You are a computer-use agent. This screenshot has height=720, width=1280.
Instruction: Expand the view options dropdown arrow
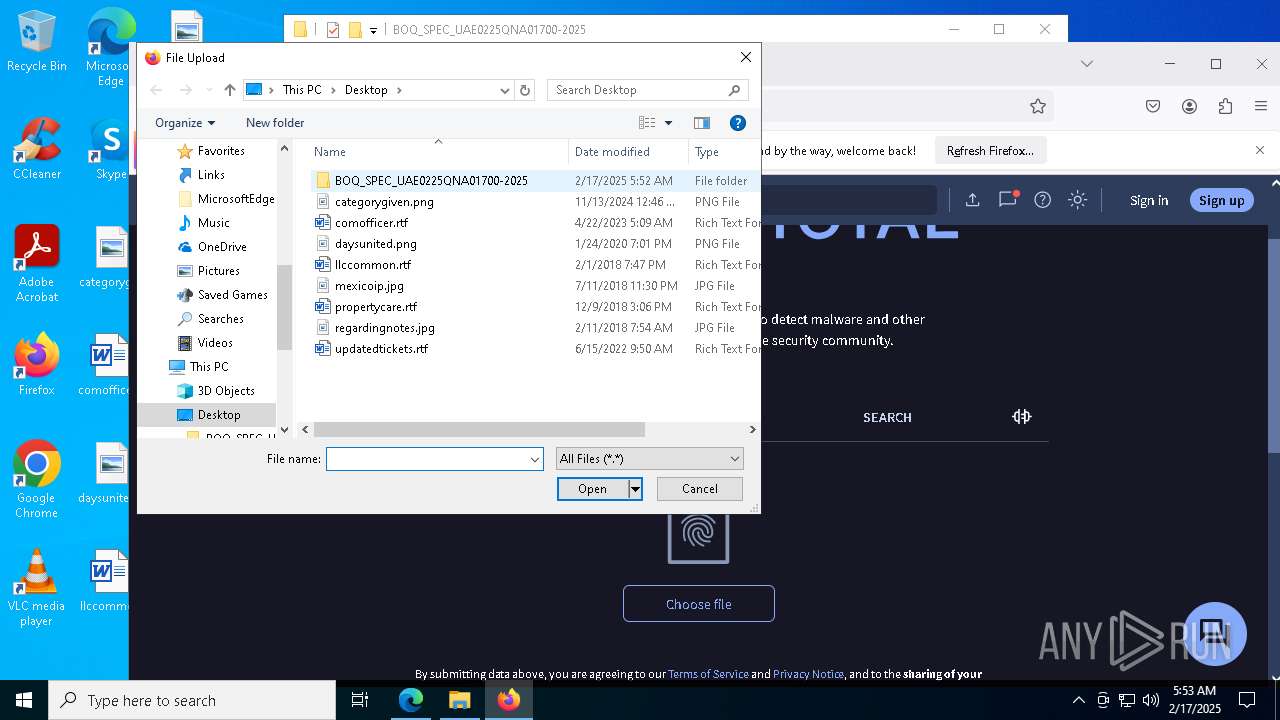tap(668, 123)
